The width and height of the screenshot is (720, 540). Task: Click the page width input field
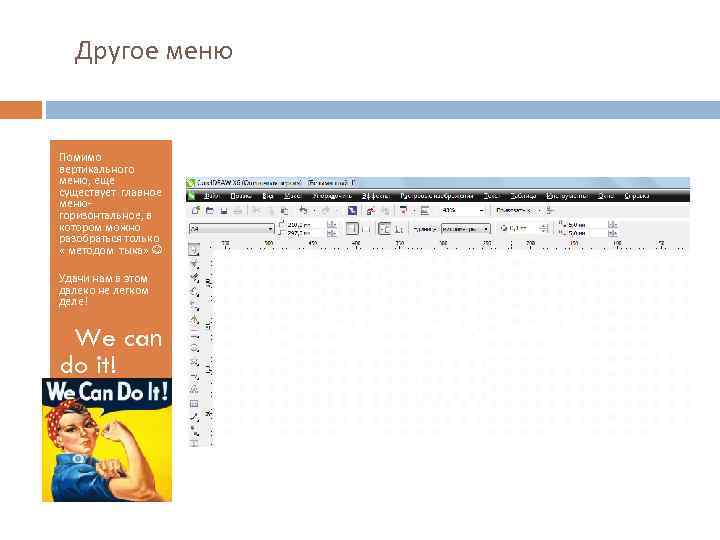(304, 225)
